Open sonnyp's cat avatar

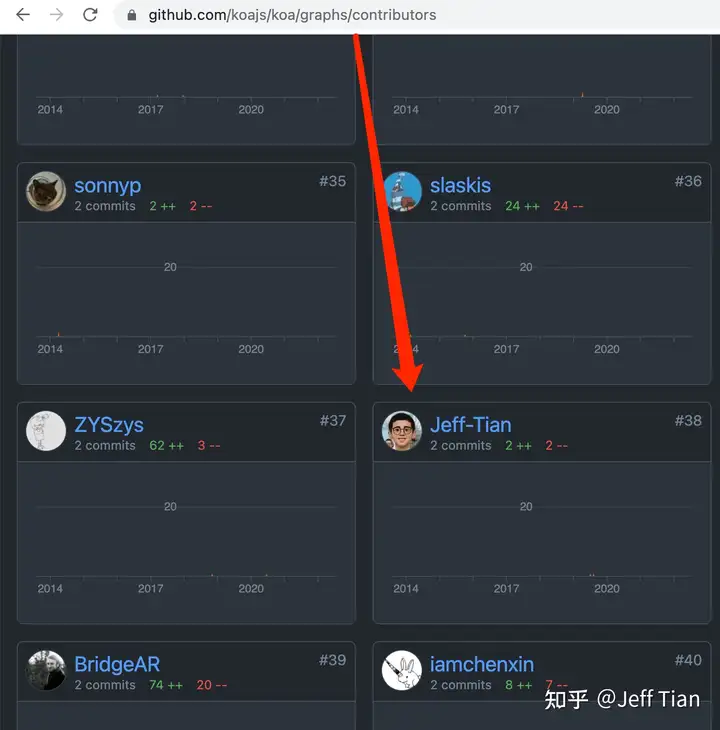click(46, 191)
